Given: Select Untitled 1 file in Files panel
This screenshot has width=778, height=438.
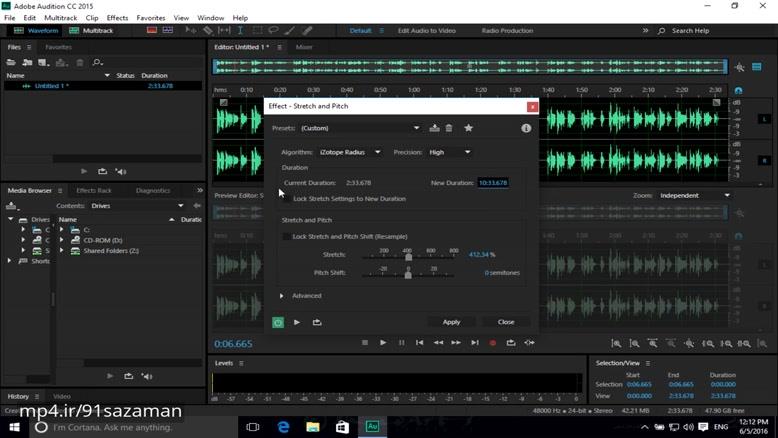Looking at the screenshot, I should click(x=103, y=86).
